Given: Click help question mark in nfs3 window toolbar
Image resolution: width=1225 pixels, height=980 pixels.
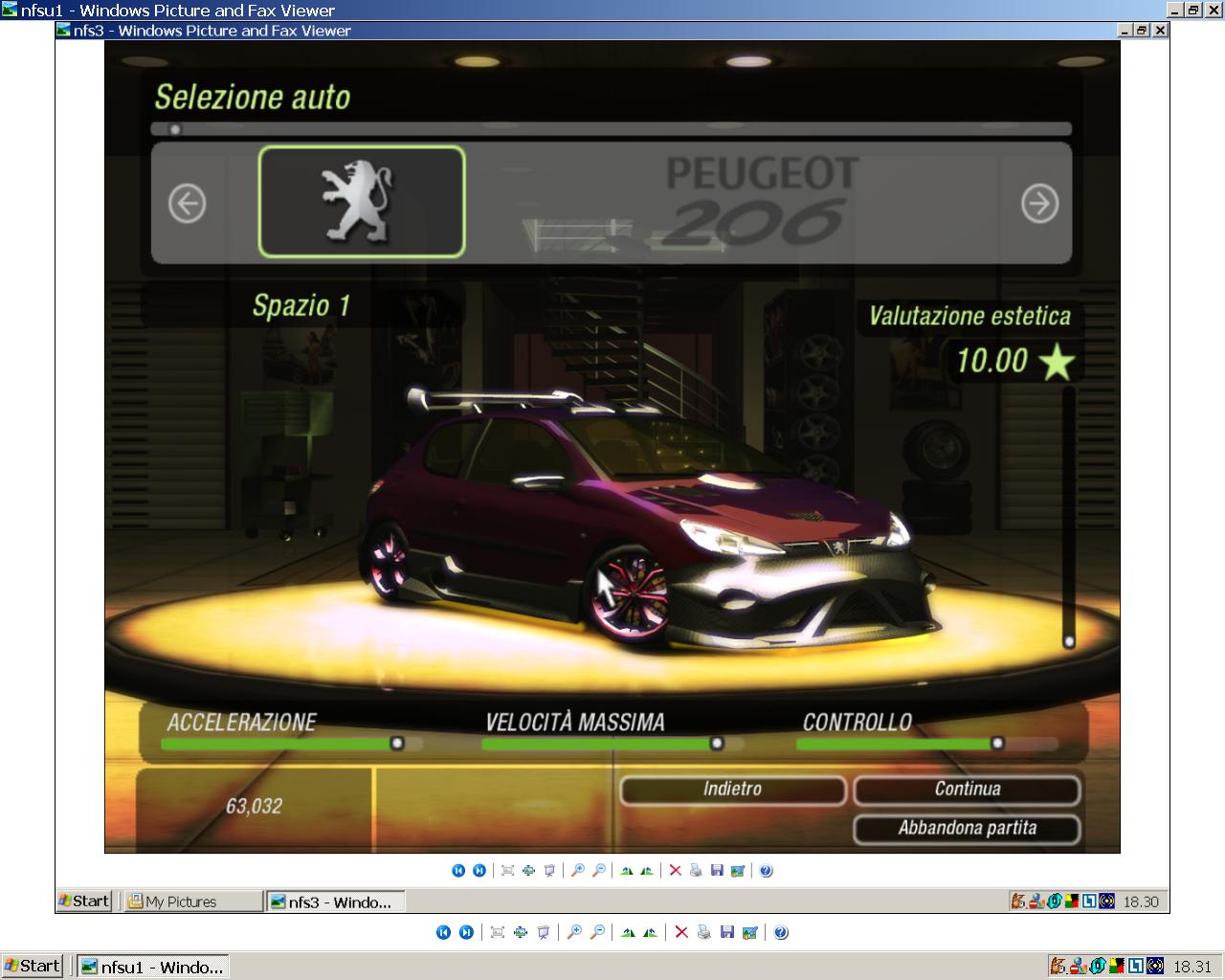Looking at the screenshot, I should pos(766,870).
